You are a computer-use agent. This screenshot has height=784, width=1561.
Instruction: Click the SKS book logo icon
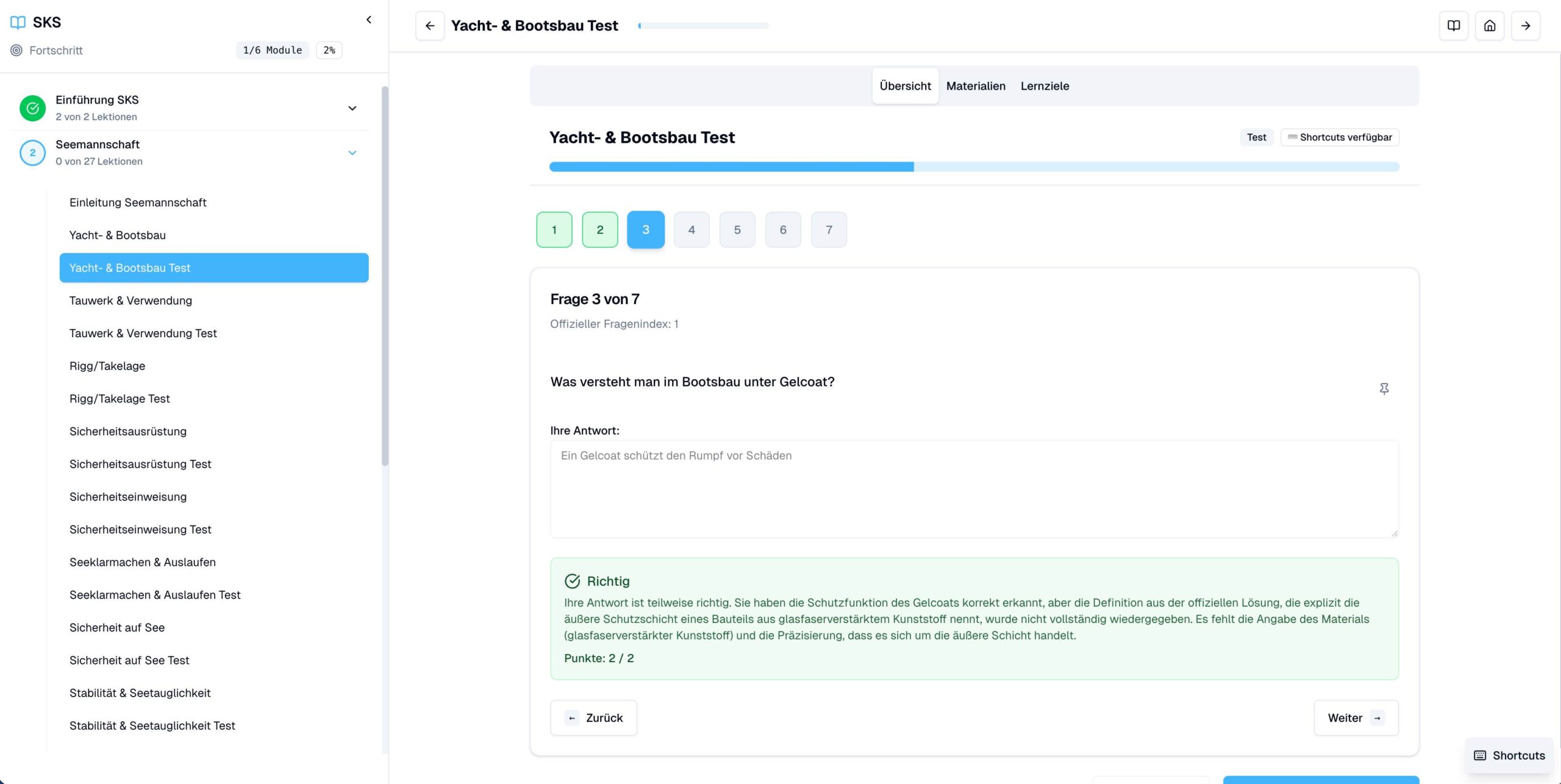coord(18,23)
